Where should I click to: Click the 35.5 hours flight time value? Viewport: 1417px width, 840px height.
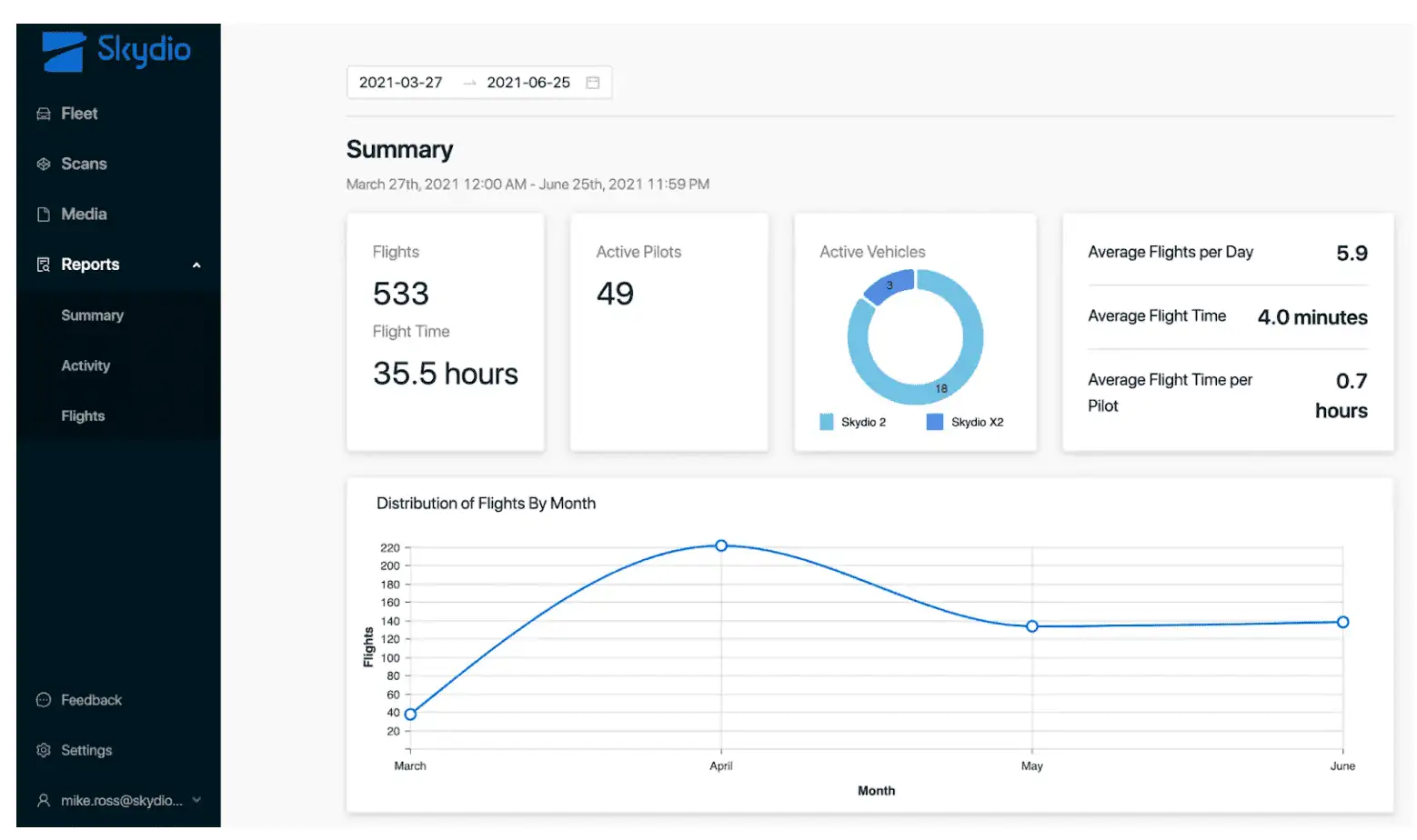tap(445, 374)
